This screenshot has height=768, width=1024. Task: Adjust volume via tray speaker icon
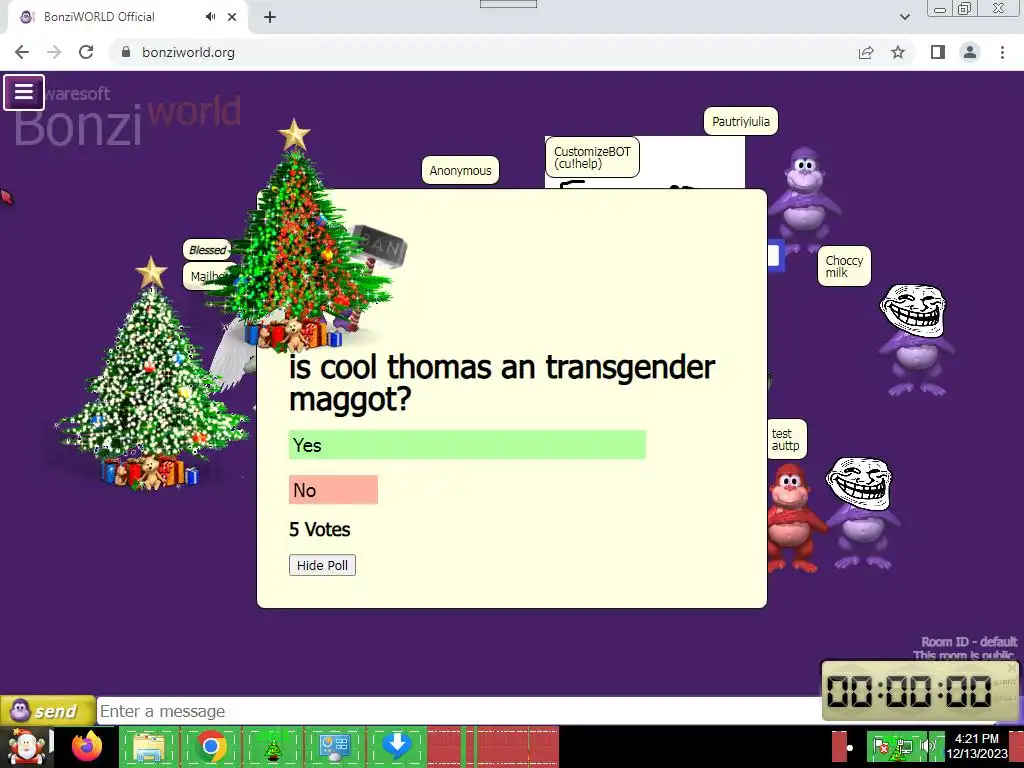click(x=928, y=746)
